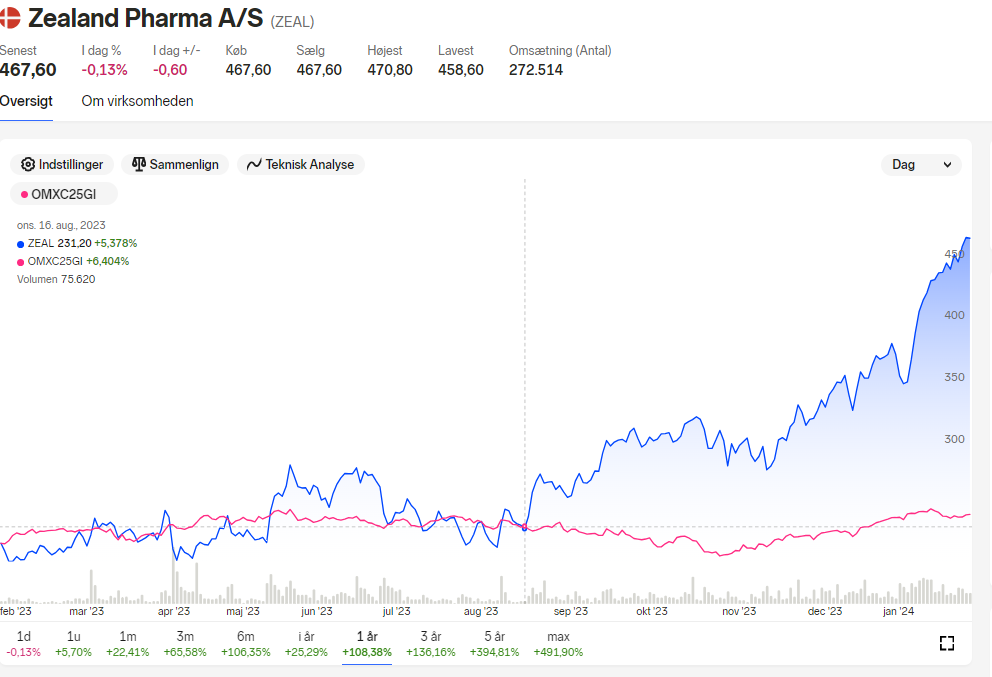Image resolution: width=992 pixels, height=677 pixels.
Task: Click the Omsætning value 272.514
Action: (536, 70)
